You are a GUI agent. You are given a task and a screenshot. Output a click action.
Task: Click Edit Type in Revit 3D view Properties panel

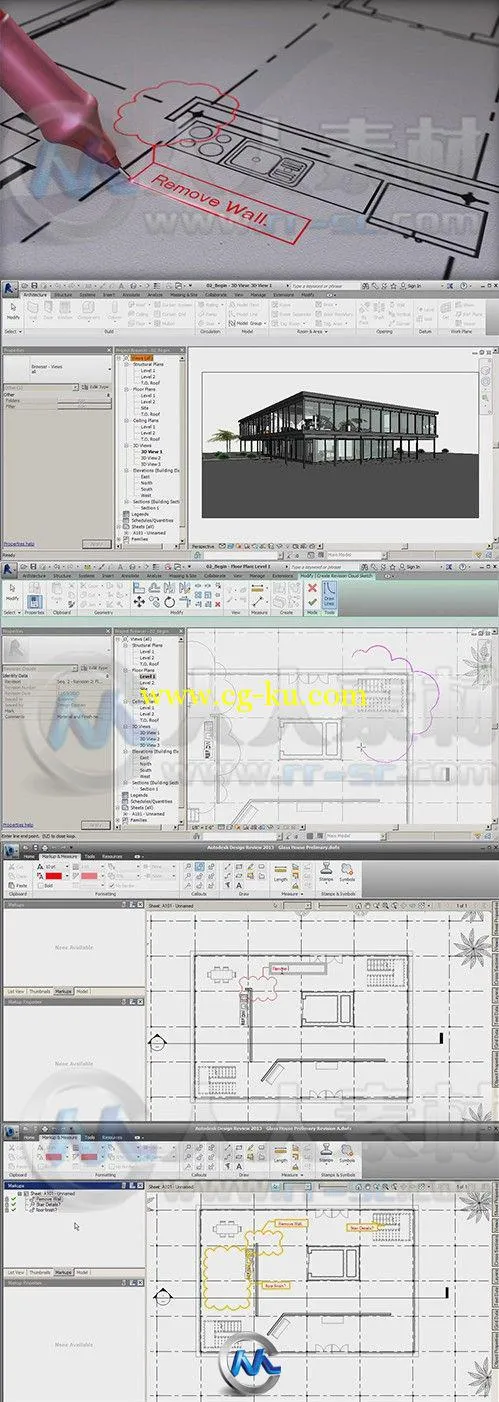[97, 387]
